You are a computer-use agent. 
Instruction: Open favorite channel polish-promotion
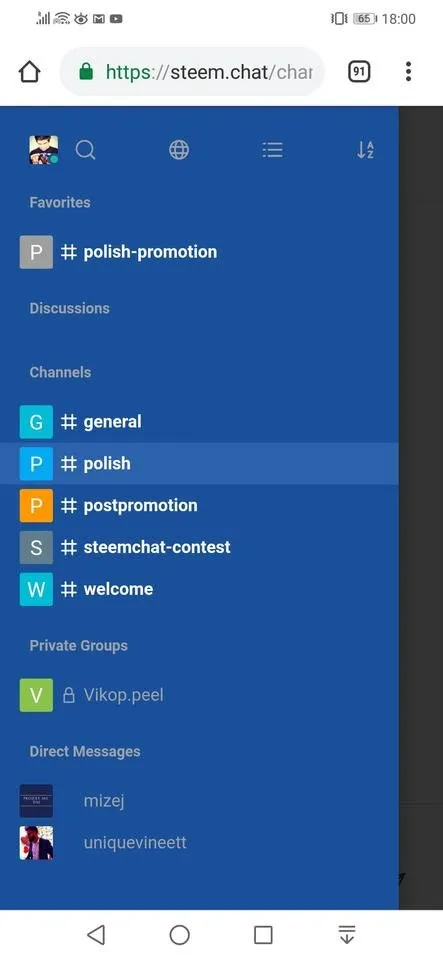point(199,252)
